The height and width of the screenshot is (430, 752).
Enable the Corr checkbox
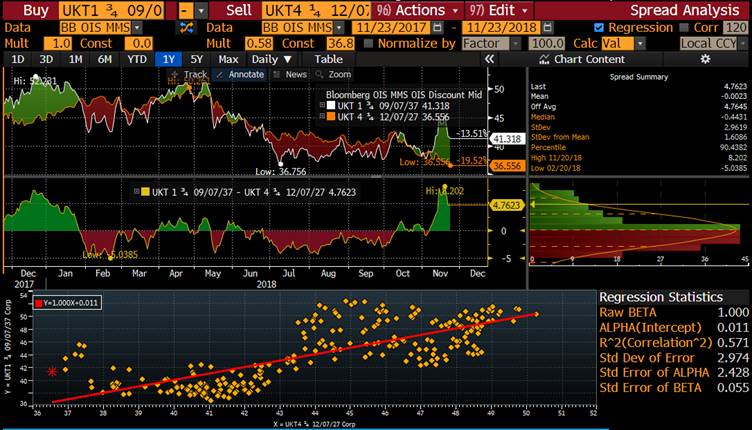click(x=685, y=27)
